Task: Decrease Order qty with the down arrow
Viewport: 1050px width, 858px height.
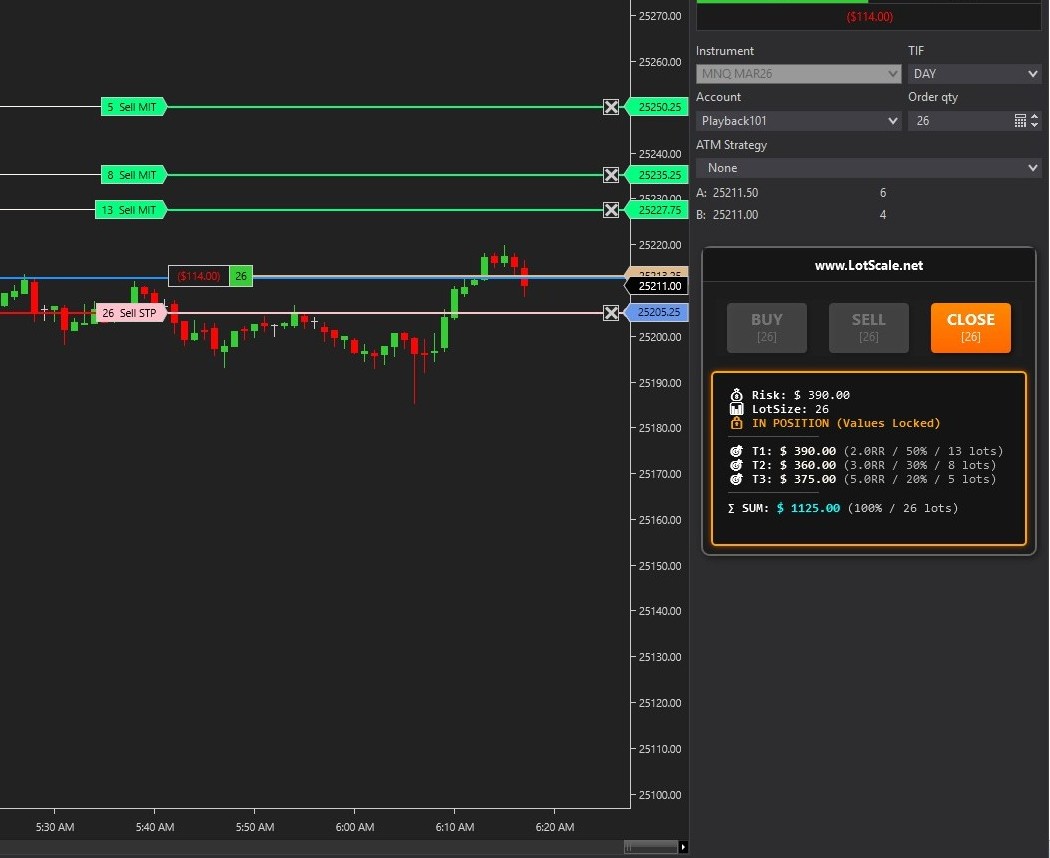Action: click(x=1035, y=125)
